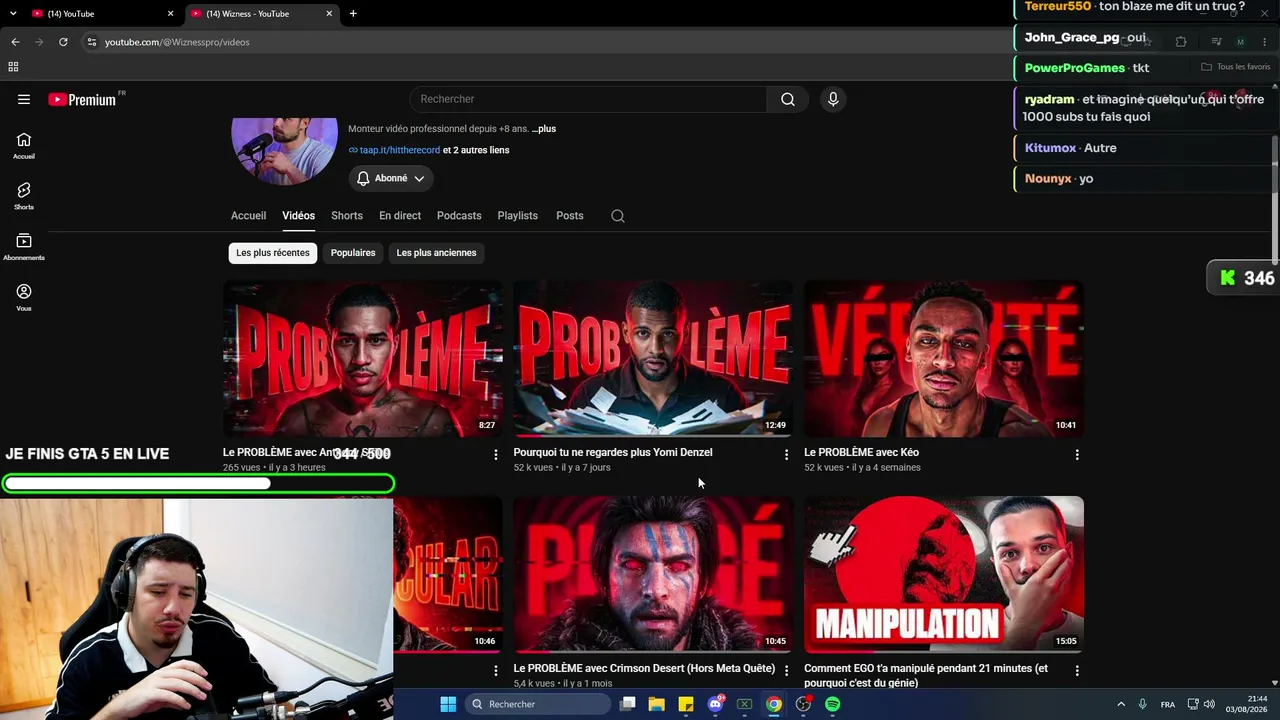The height and width of the screenshot is (720, 1280).
Task: Close the (14) Wizness - YouTube tab
Action: [329, 14]
